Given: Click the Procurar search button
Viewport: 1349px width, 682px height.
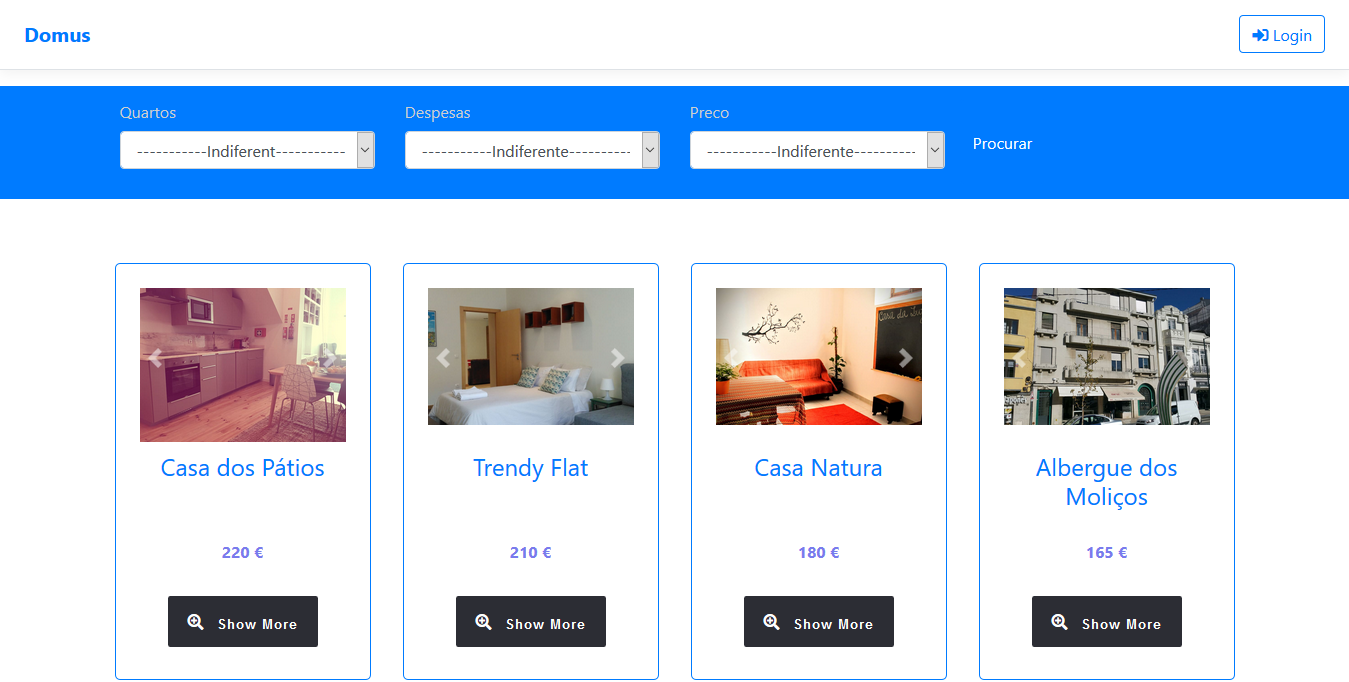Looking at the screenshot, I should pyautogui.click(x=1002, y=144).
